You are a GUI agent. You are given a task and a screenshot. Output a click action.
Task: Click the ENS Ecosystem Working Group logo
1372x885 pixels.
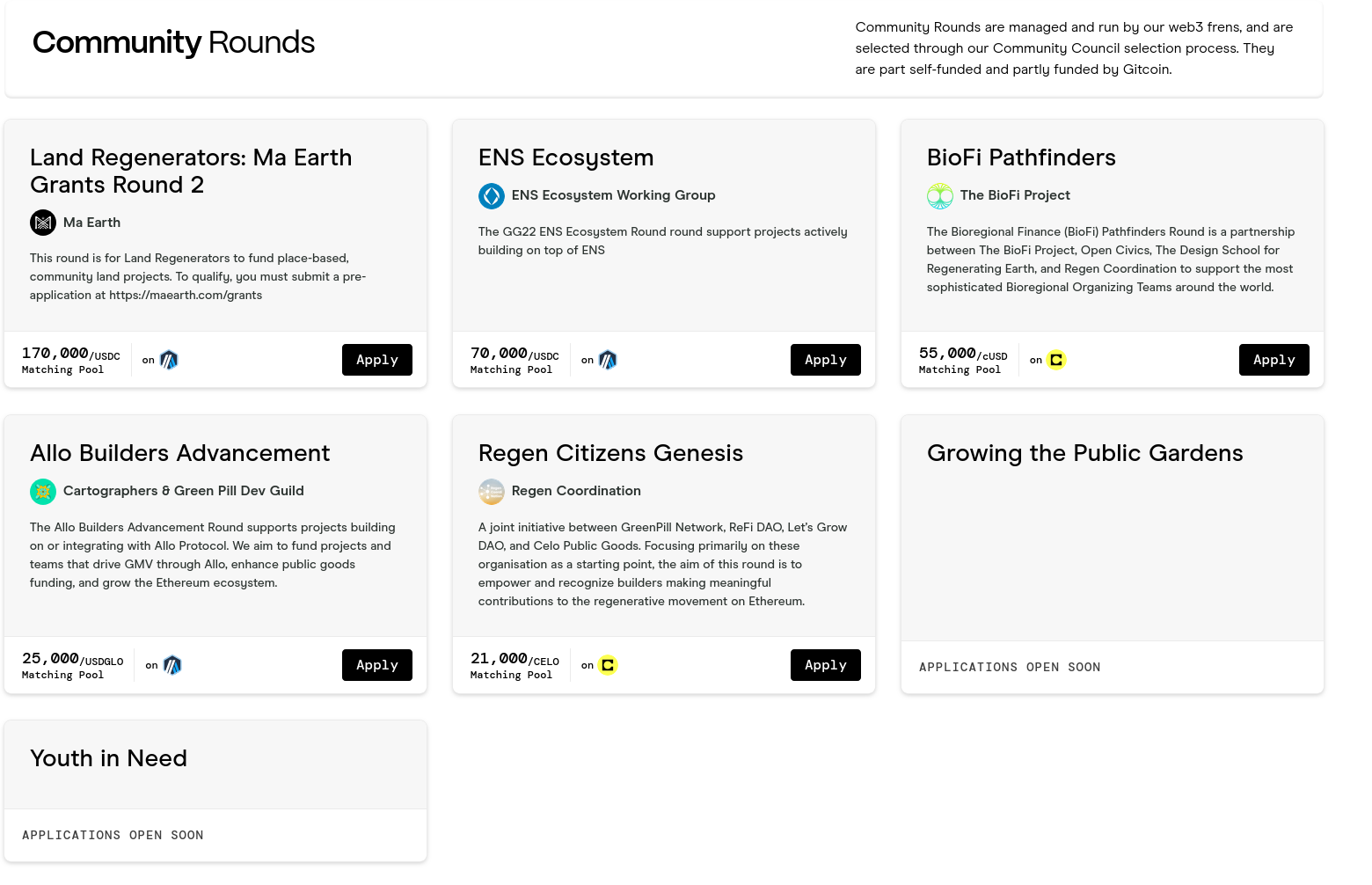tap(492, 195)
